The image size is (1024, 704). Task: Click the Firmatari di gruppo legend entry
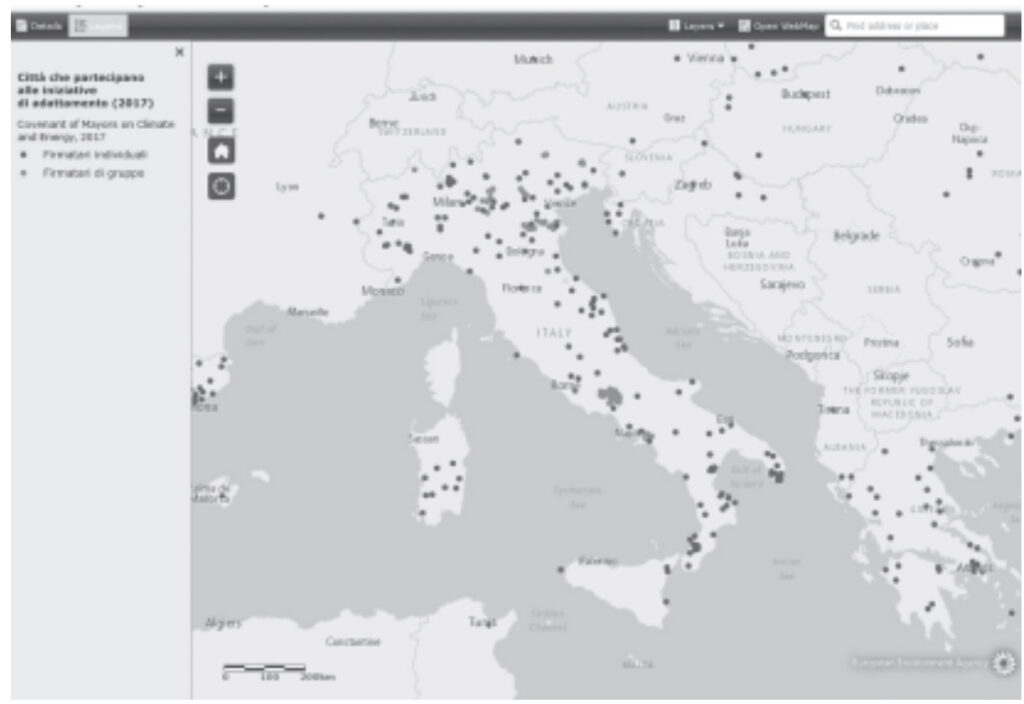[92, 173]
